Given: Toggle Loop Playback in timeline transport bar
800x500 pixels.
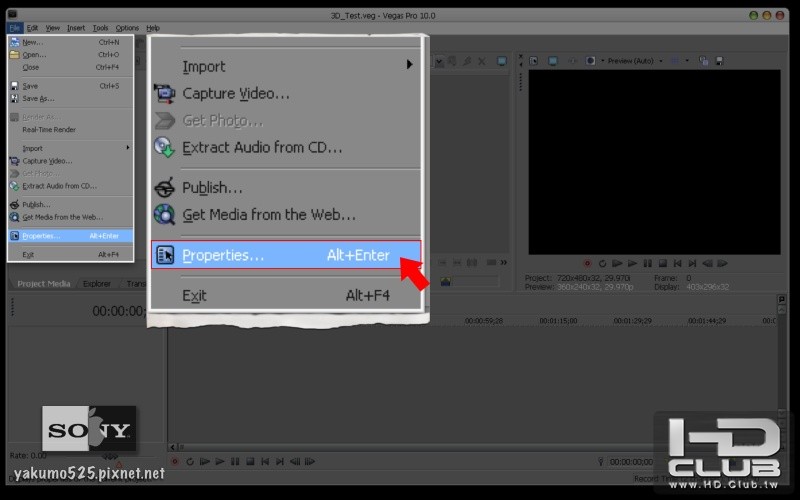Looking at the screenshot, I should pyautogui.click(x=190, y=461).
